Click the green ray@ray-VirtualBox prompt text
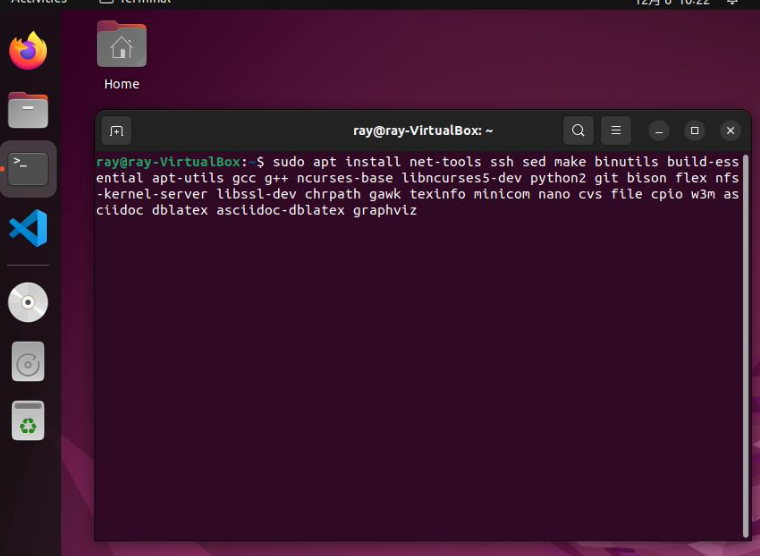The height and width of the screenshot is (556, 760). pyautogui.click(x=168, y=162)
